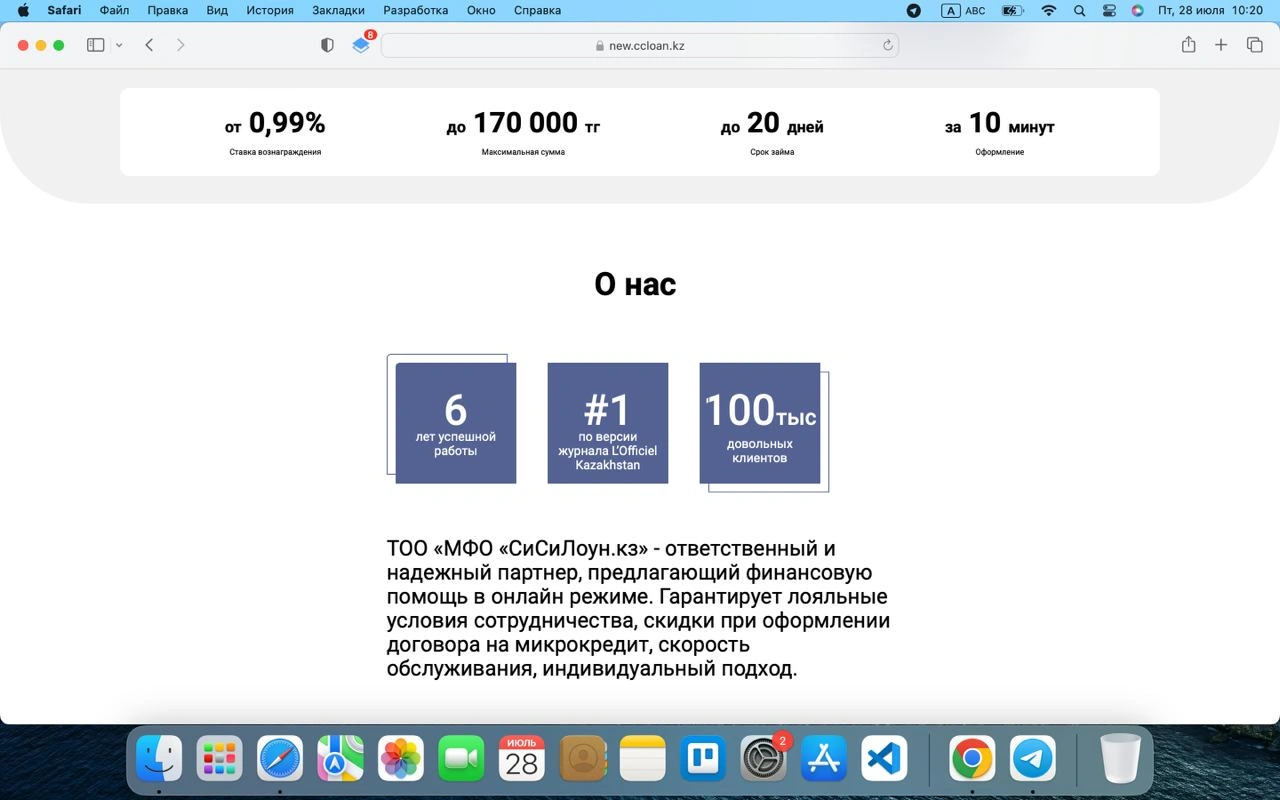Switch the ABC input source
Image resolution: width=1280 pixels, height=800 pixels.
coord(963,10)
